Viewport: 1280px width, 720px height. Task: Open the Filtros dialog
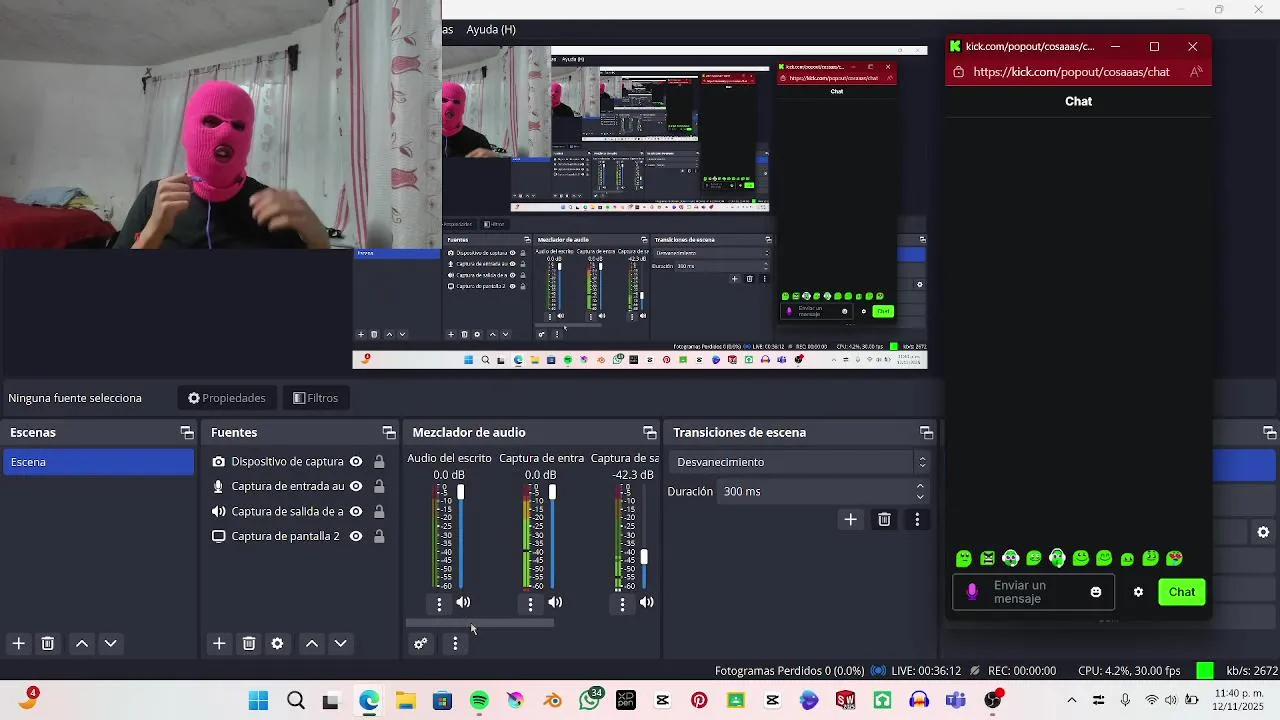(316, 398)
